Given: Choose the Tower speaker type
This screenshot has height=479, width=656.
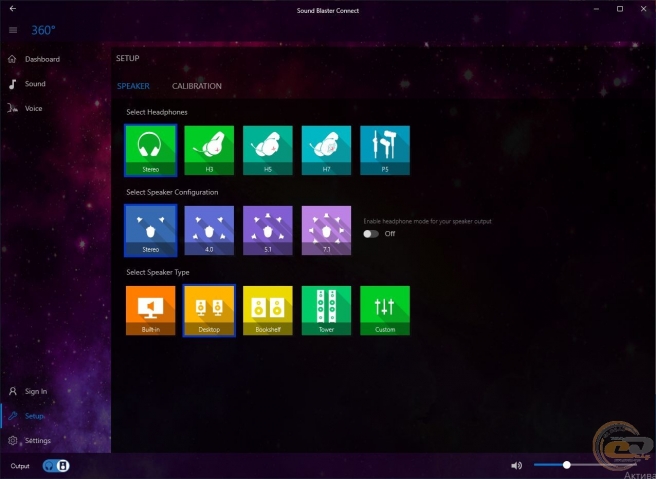Looking at the screenshot, I should [x=326, y=310].
